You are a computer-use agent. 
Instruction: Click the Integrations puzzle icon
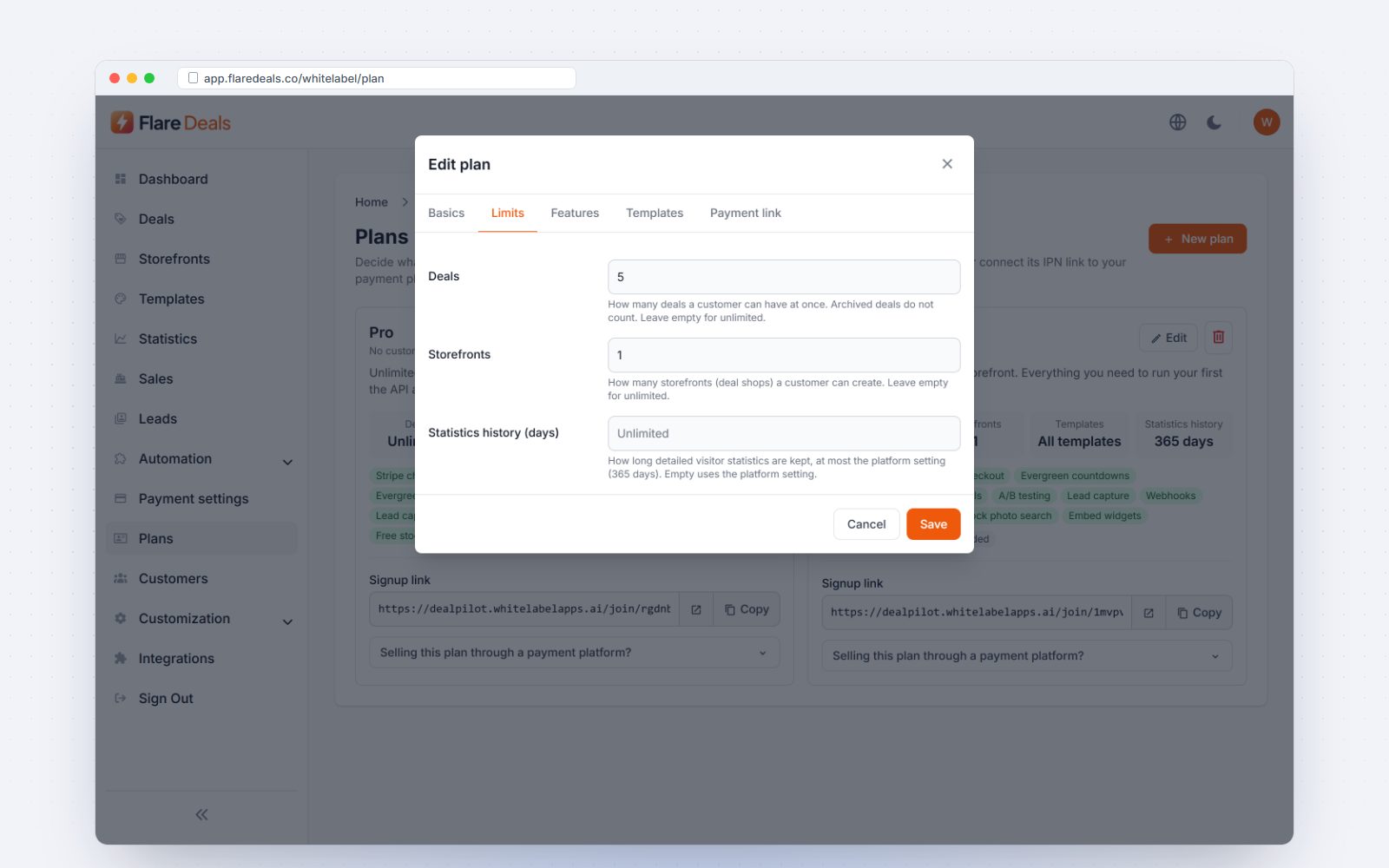(x=121, y=658)
